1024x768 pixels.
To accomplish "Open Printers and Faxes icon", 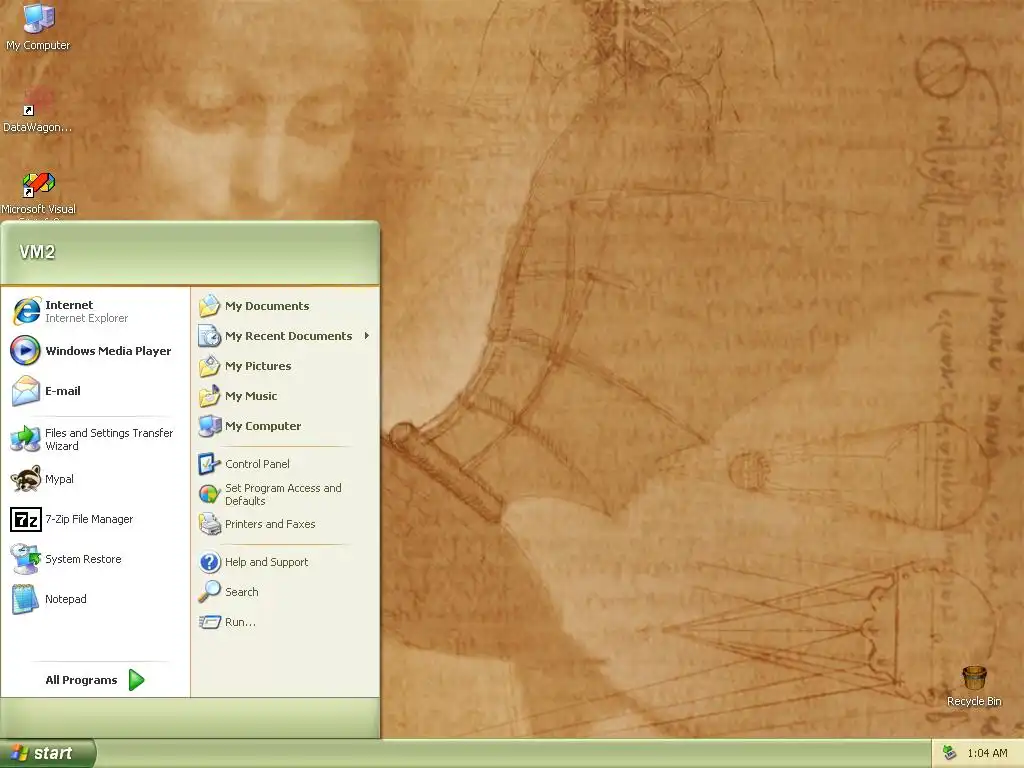I will coord(209,524).
